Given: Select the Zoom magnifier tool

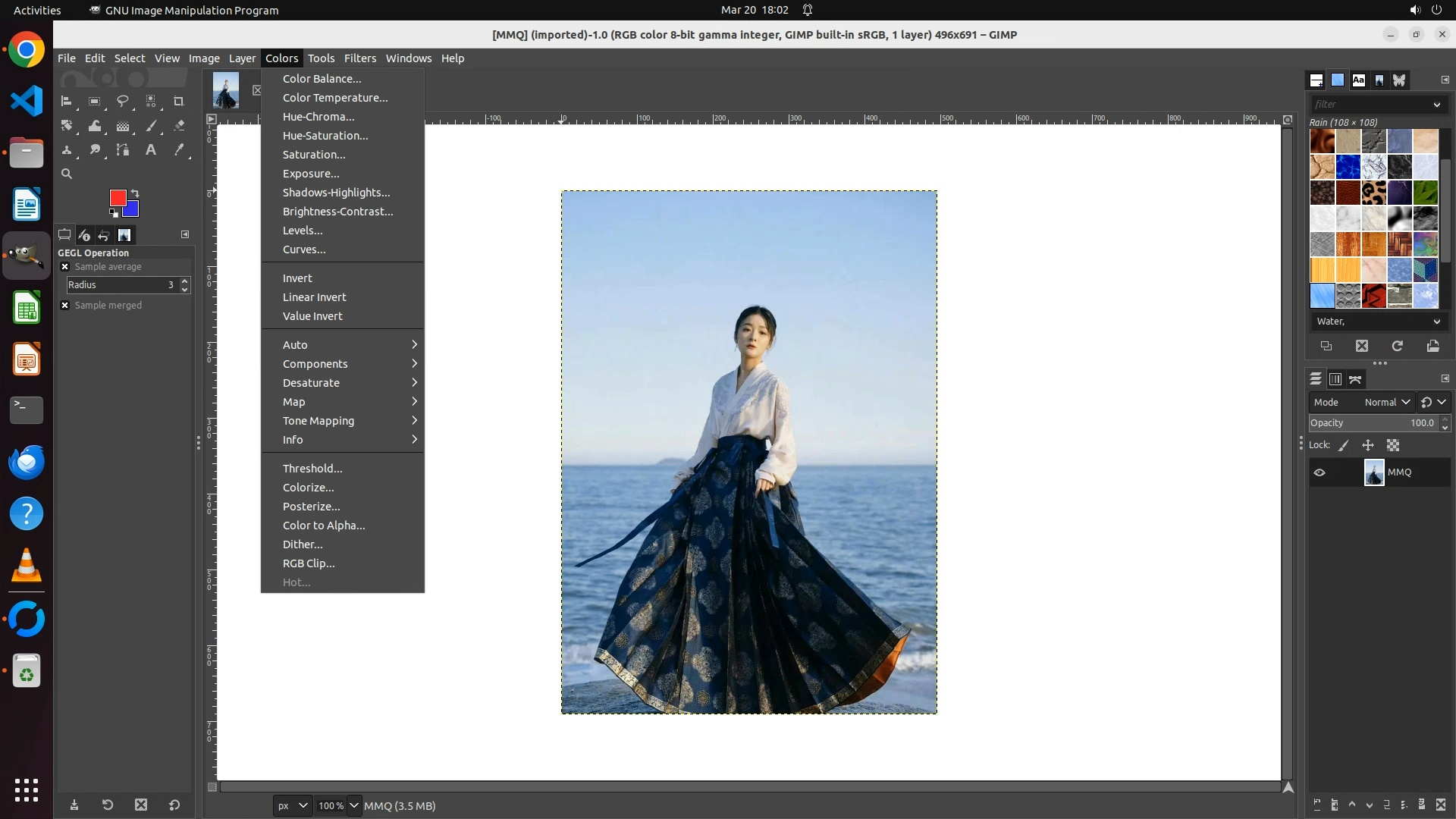Looking at the screenshot, I should (x=67, y=174).
